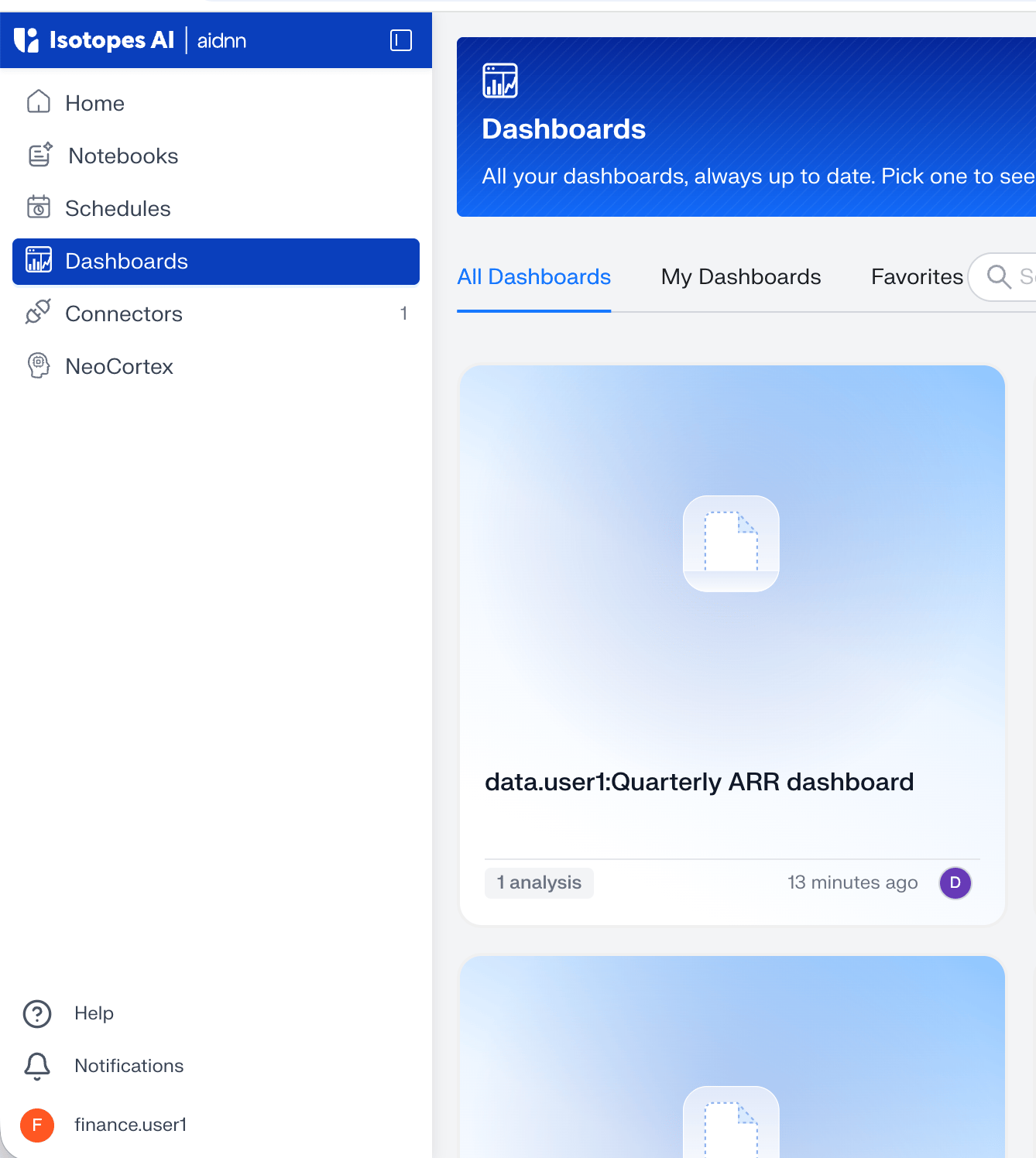
Task: Open Connectors in the sidebar
Action: (216, 313)
